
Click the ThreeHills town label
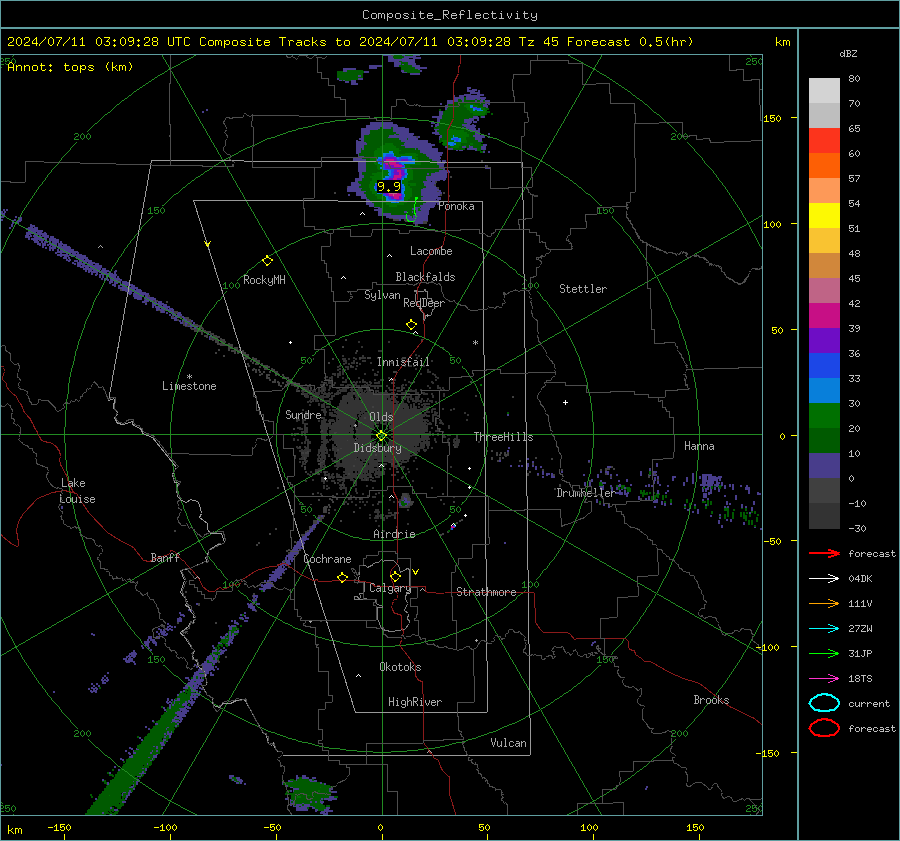click(x=503, y=437)
